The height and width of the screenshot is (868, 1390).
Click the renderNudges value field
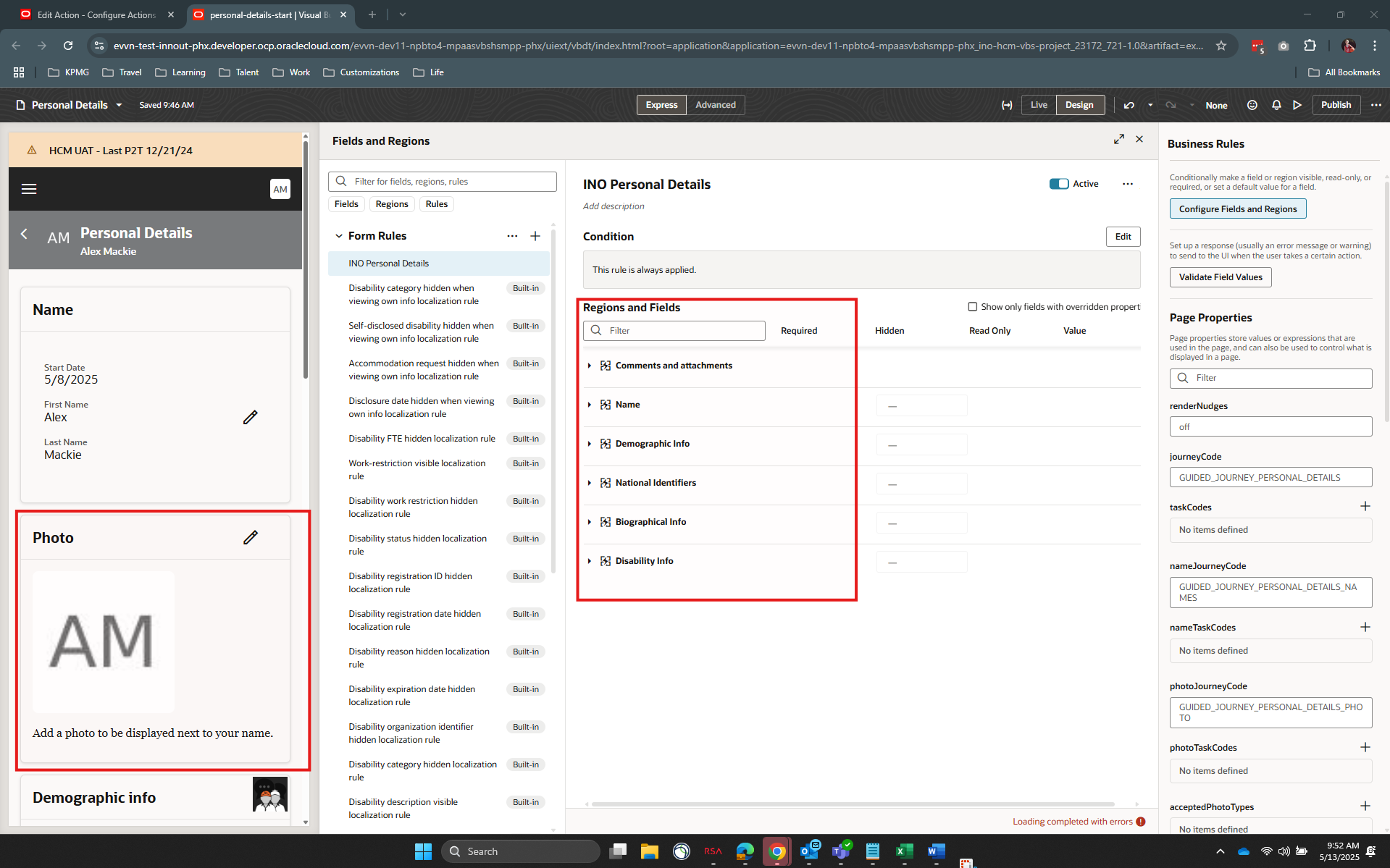1270,427
